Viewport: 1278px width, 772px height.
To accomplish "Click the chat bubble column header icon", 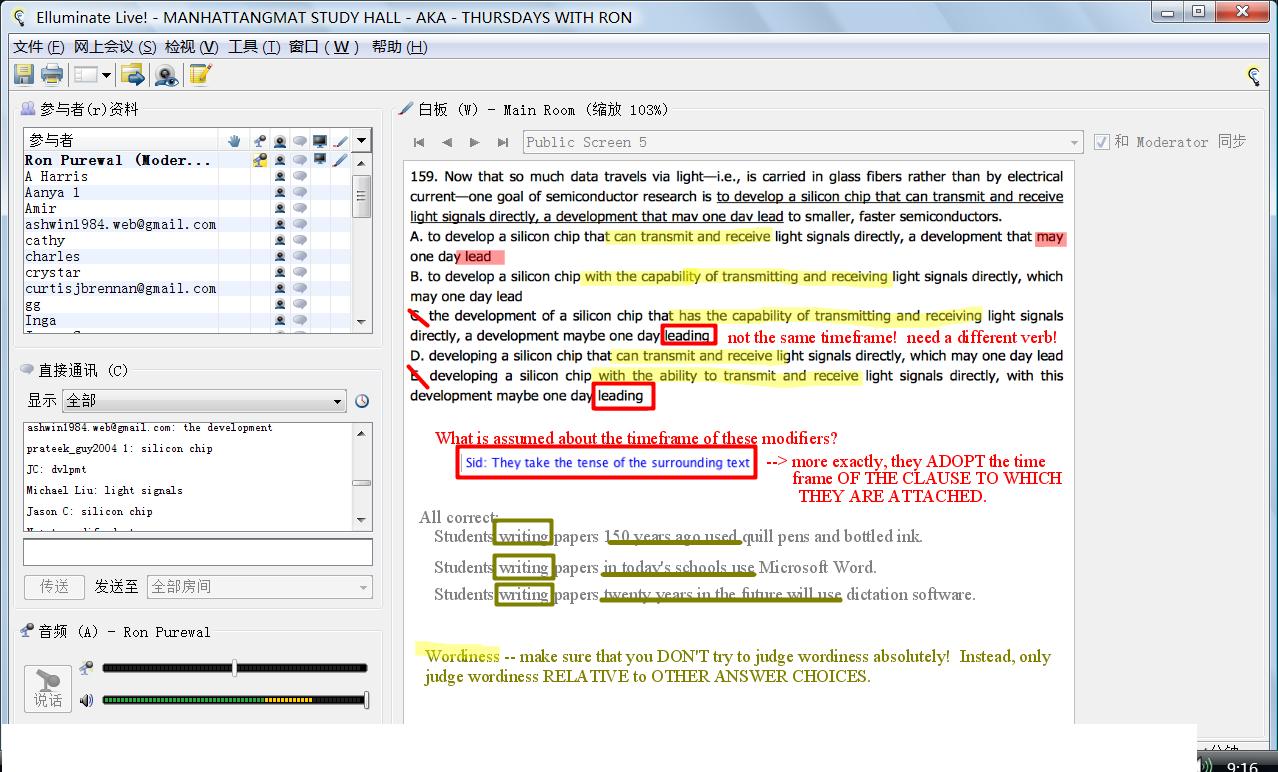I will coord(300,141).
